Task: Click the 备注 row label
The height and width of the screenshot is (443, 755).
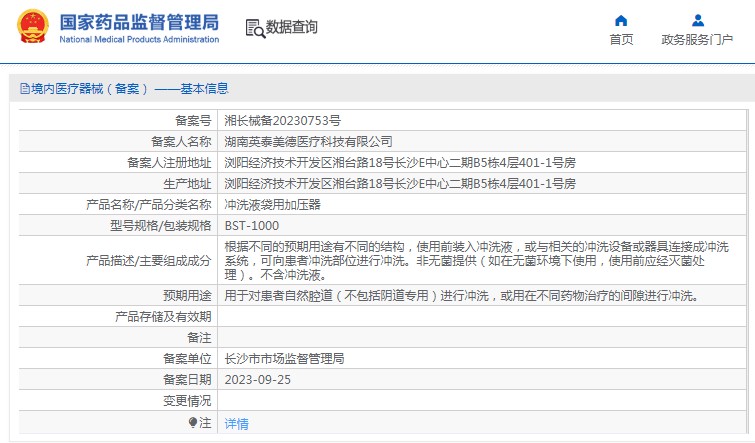Action: (x=199, y=338)
